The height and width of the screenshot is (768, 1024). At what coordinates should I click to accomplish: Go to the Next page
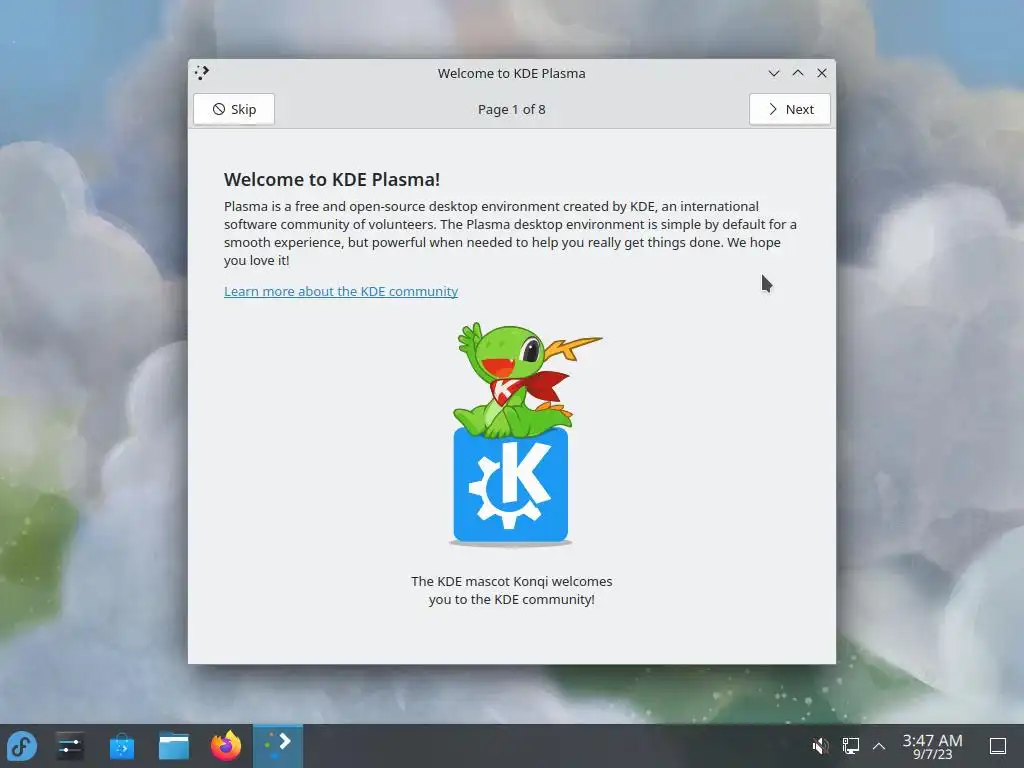click(790, 109)
